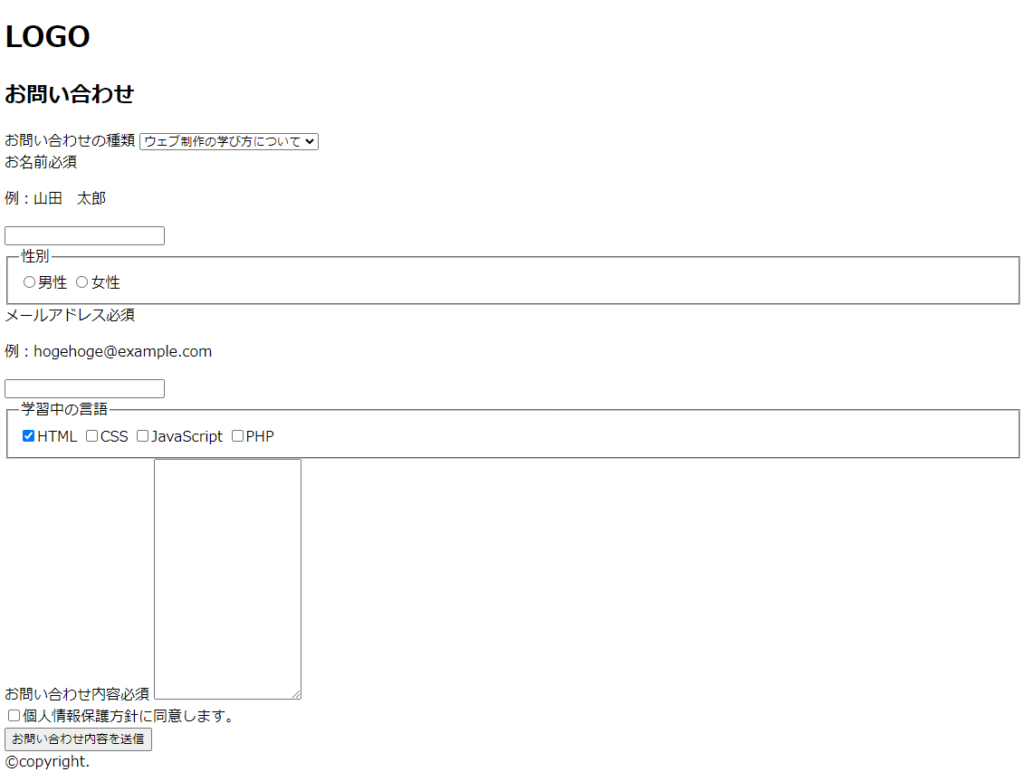Choose the 女性 radio button
This screenshot has width=1024, height=772.
pyautogui.click(x=82, y=283)
